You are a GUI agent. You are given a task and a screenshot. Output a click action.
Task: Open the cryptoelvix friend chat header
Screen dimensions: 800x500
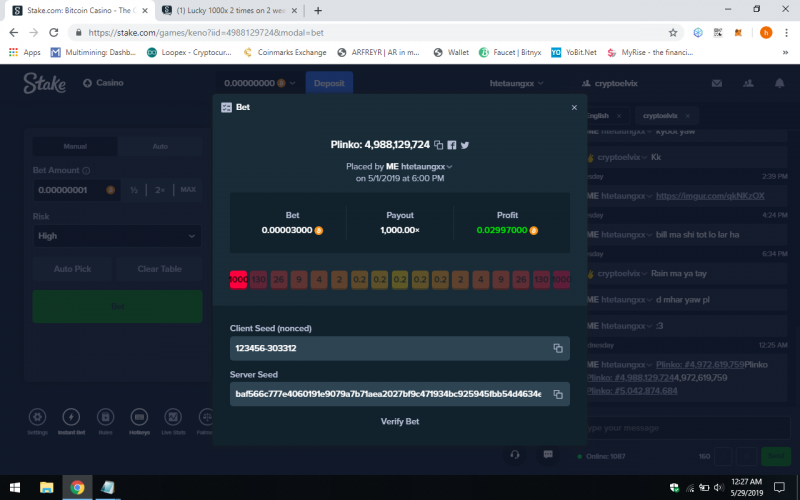pyautogui.click(x=610, y=83)
